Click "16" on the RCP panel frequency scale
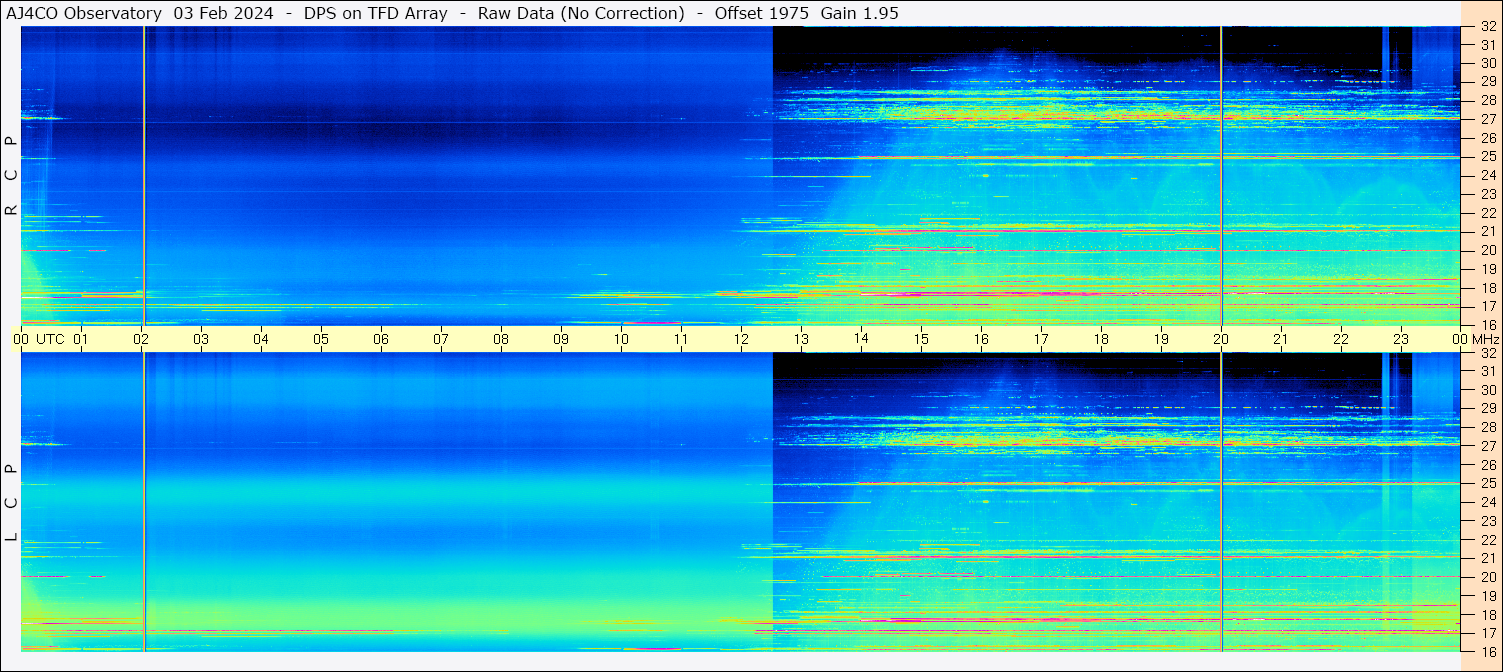Screen dimensions: 1503x672 1487,325
